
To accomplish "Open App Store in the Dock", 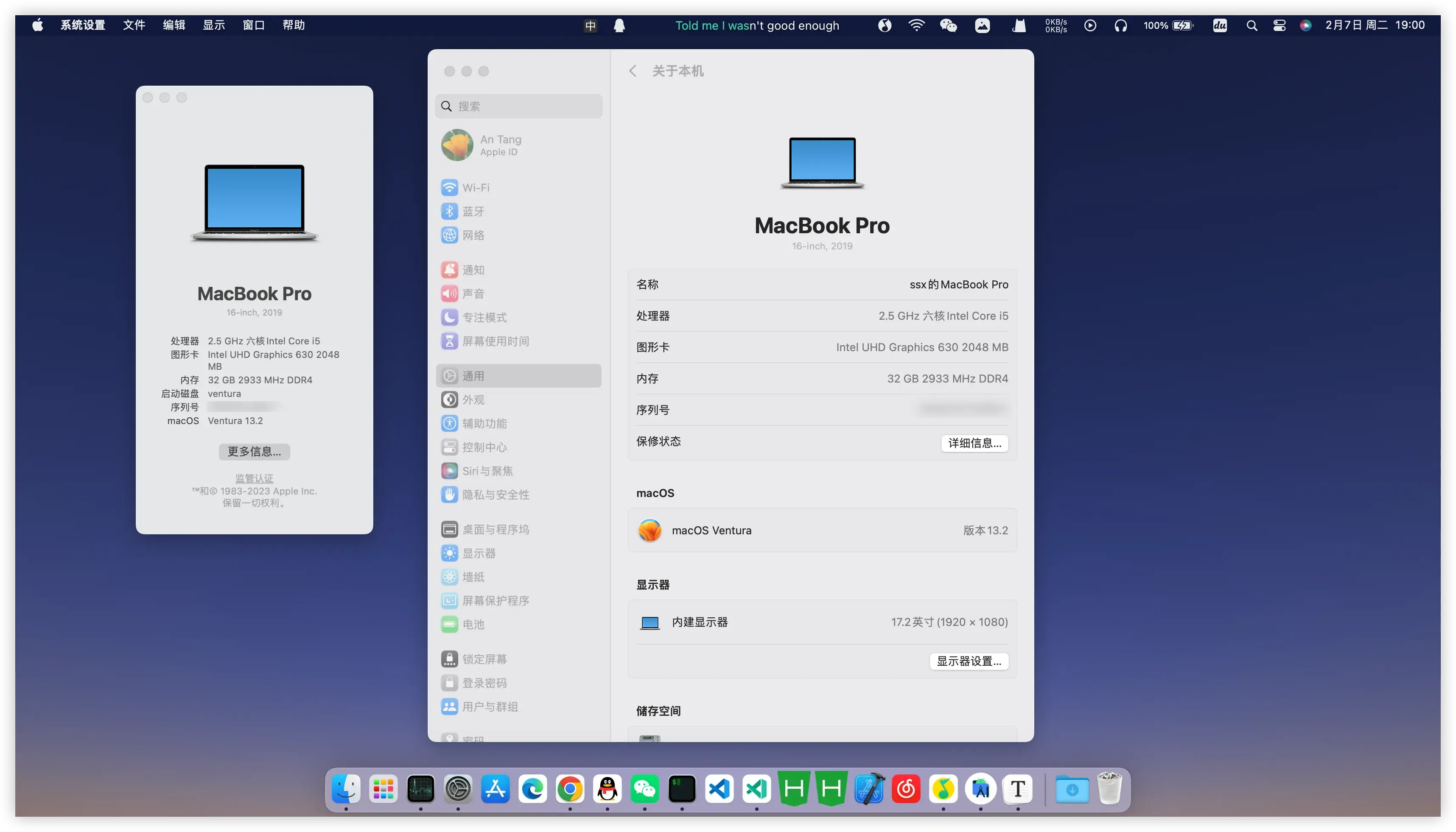I will point(495,789).
